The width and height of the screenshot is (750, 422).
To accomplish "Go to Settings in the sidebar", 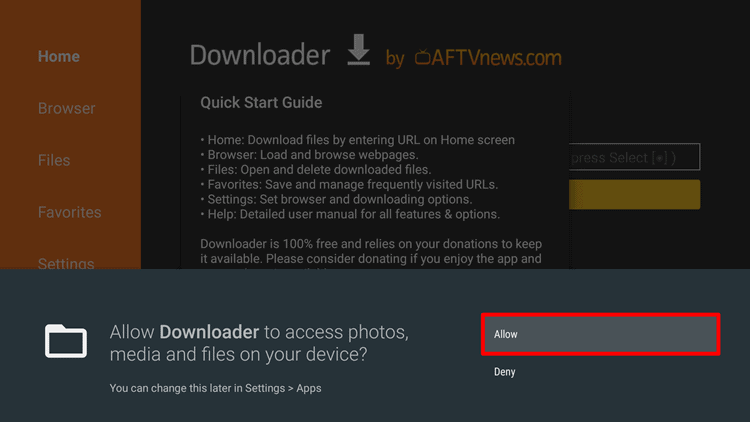I will [x=66, y=263].
